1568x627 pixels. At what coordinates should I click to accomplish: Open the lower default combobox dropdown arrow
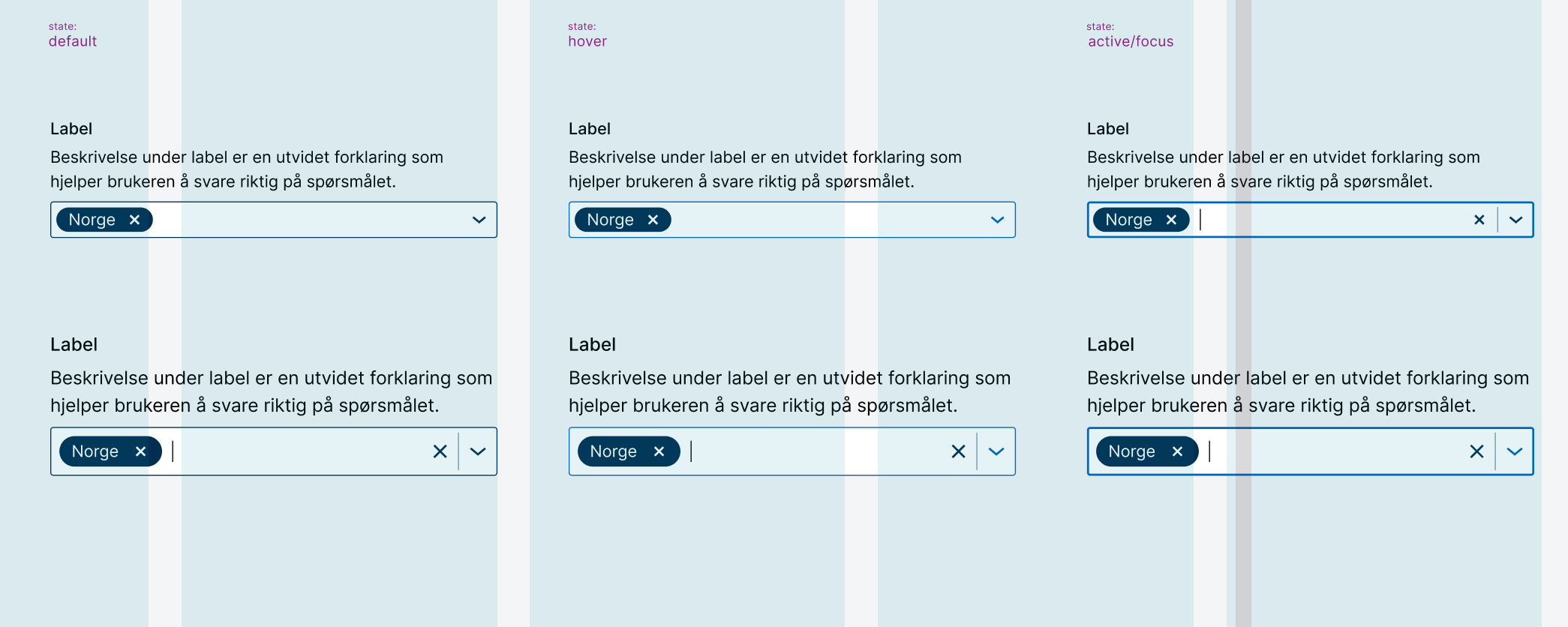[x=478, y=451]
